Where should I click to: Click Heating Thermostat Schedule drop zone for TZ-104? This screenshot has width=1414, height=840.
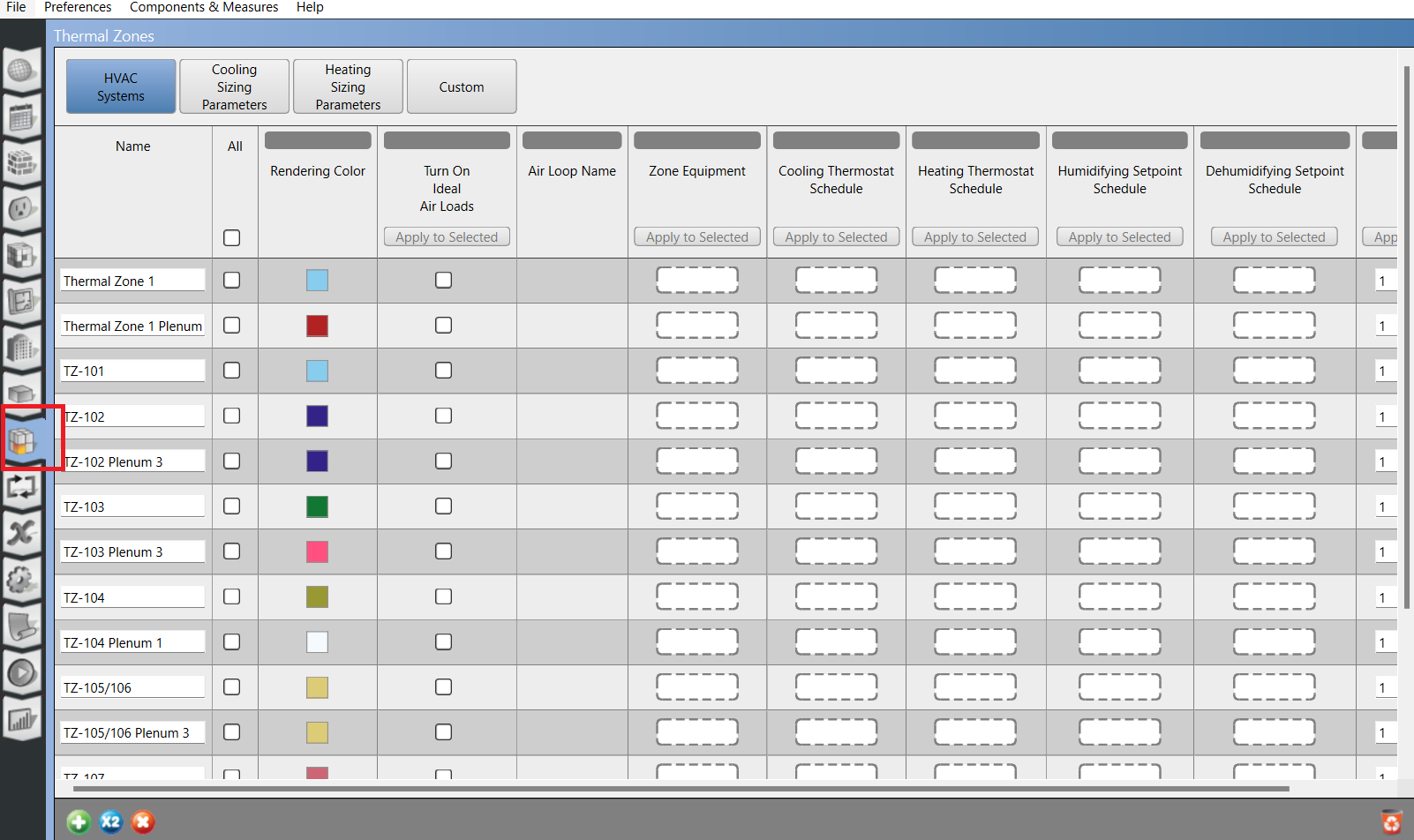pyautogui.click(x=975, y=596)
